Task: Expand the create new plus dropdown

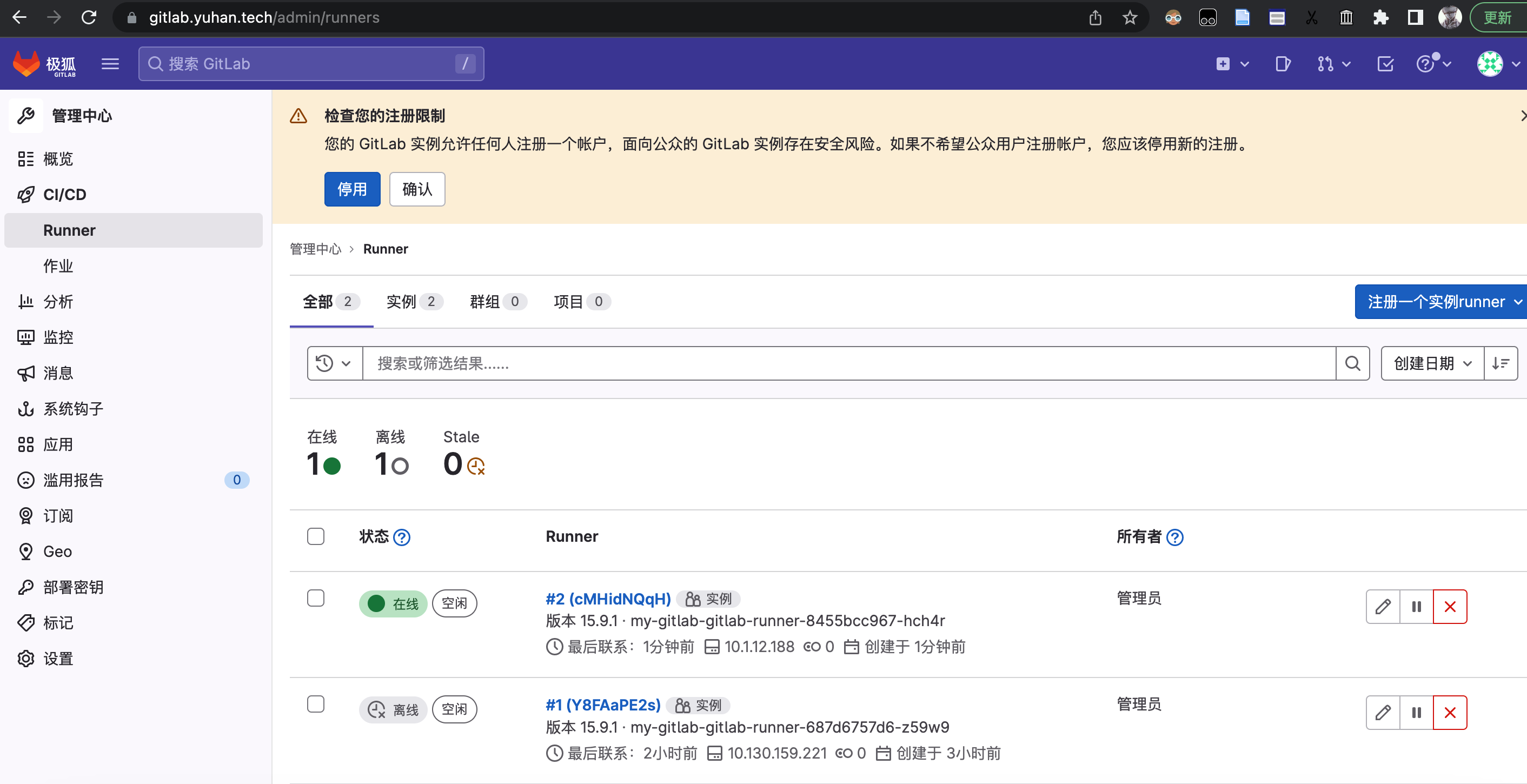Action: 1232,63
